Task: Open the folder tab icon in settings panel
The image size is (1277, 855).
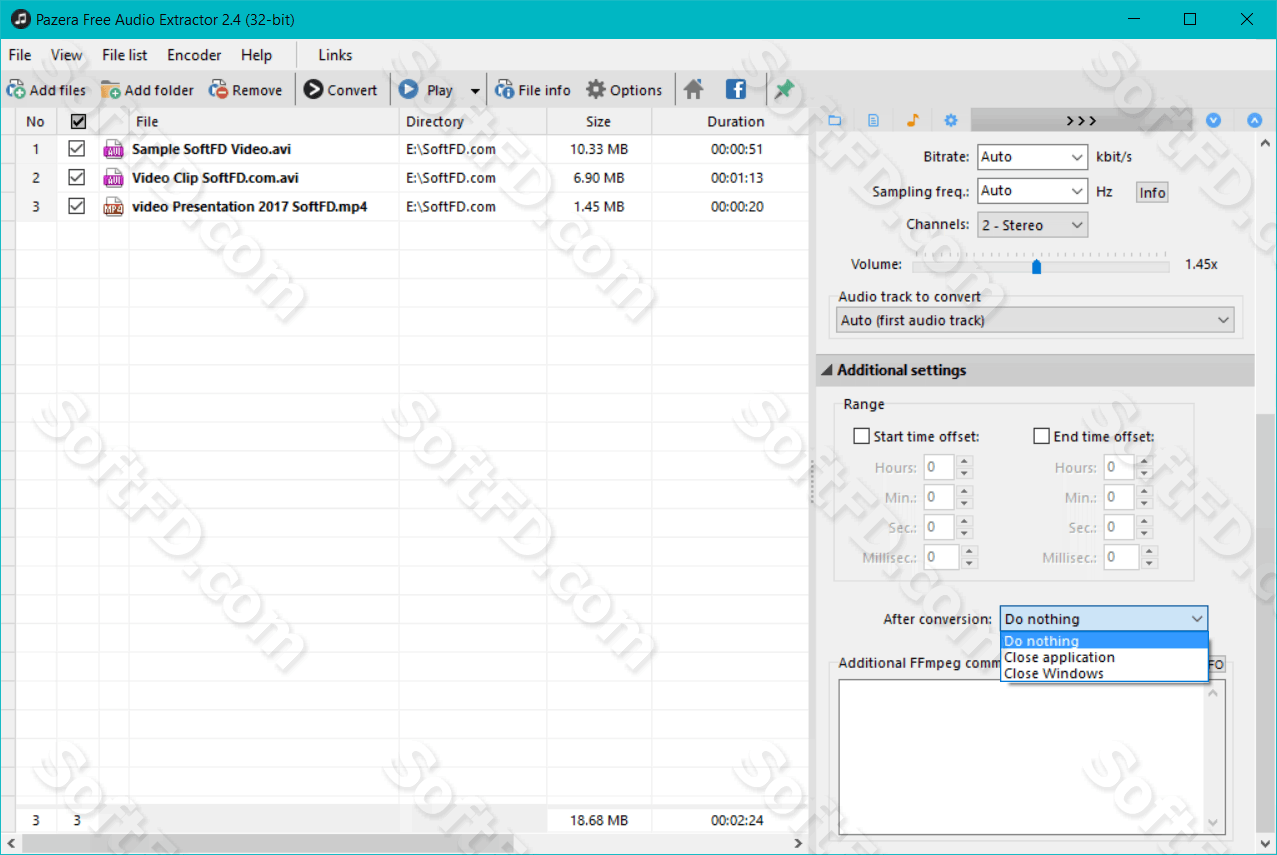Action: coord(835,121)
